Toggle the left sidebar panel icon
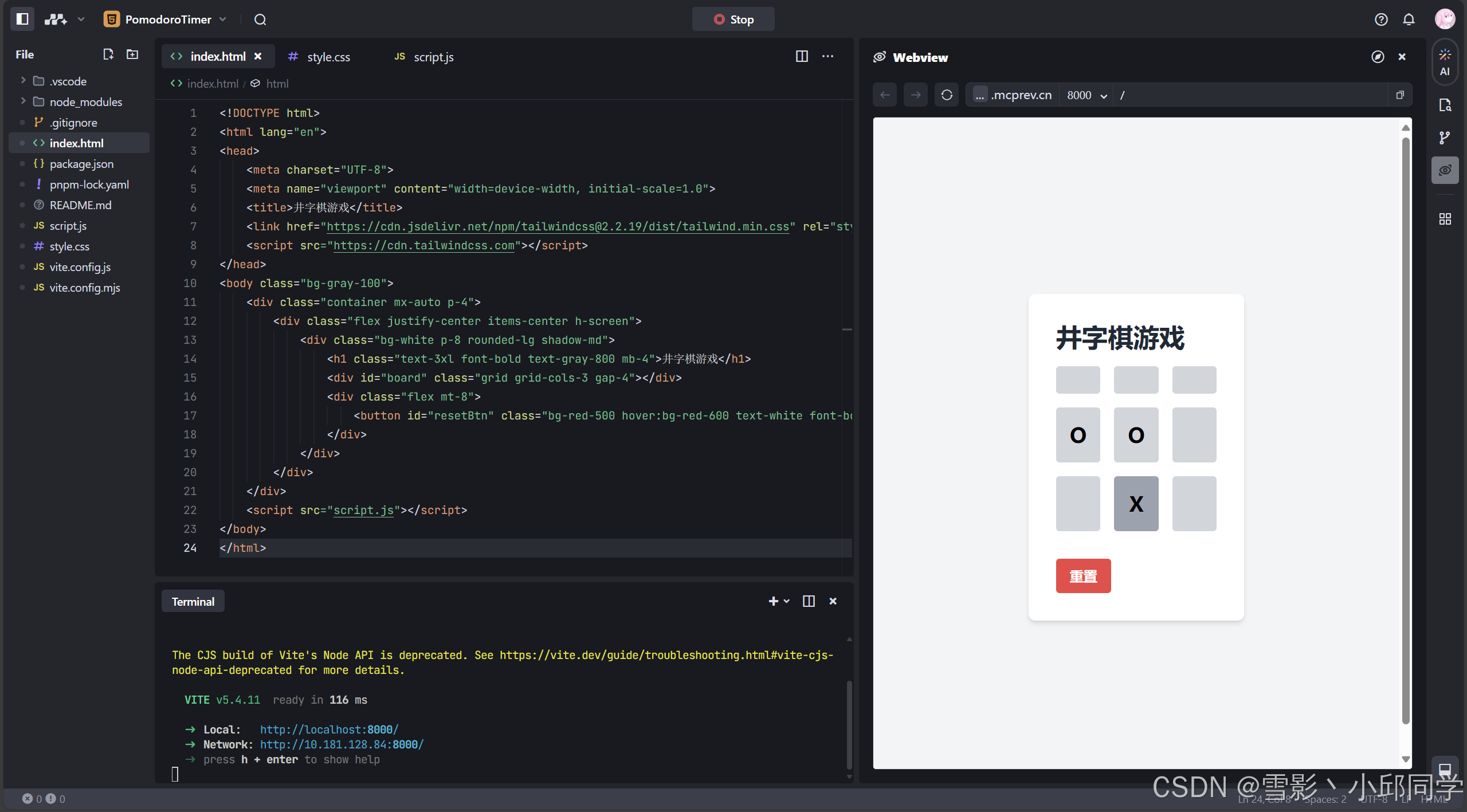This screenshot has height=812, width=1467. pos(22,19)
